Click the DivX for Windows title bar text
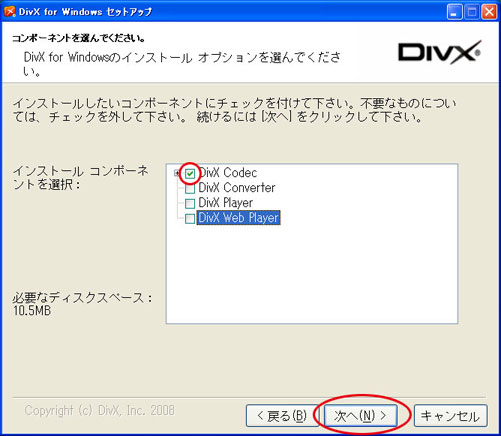 85,12
